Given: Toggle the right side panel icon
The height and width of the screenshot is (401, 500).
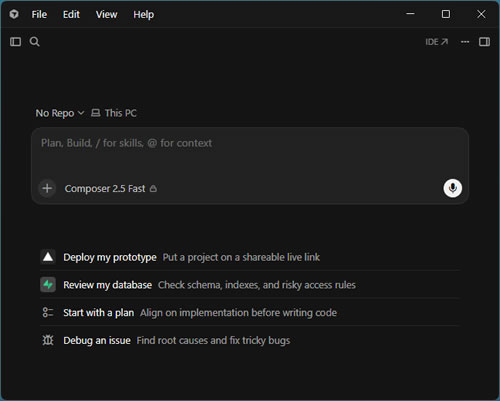Looking at the screenshot, I should tap(484, 42).
